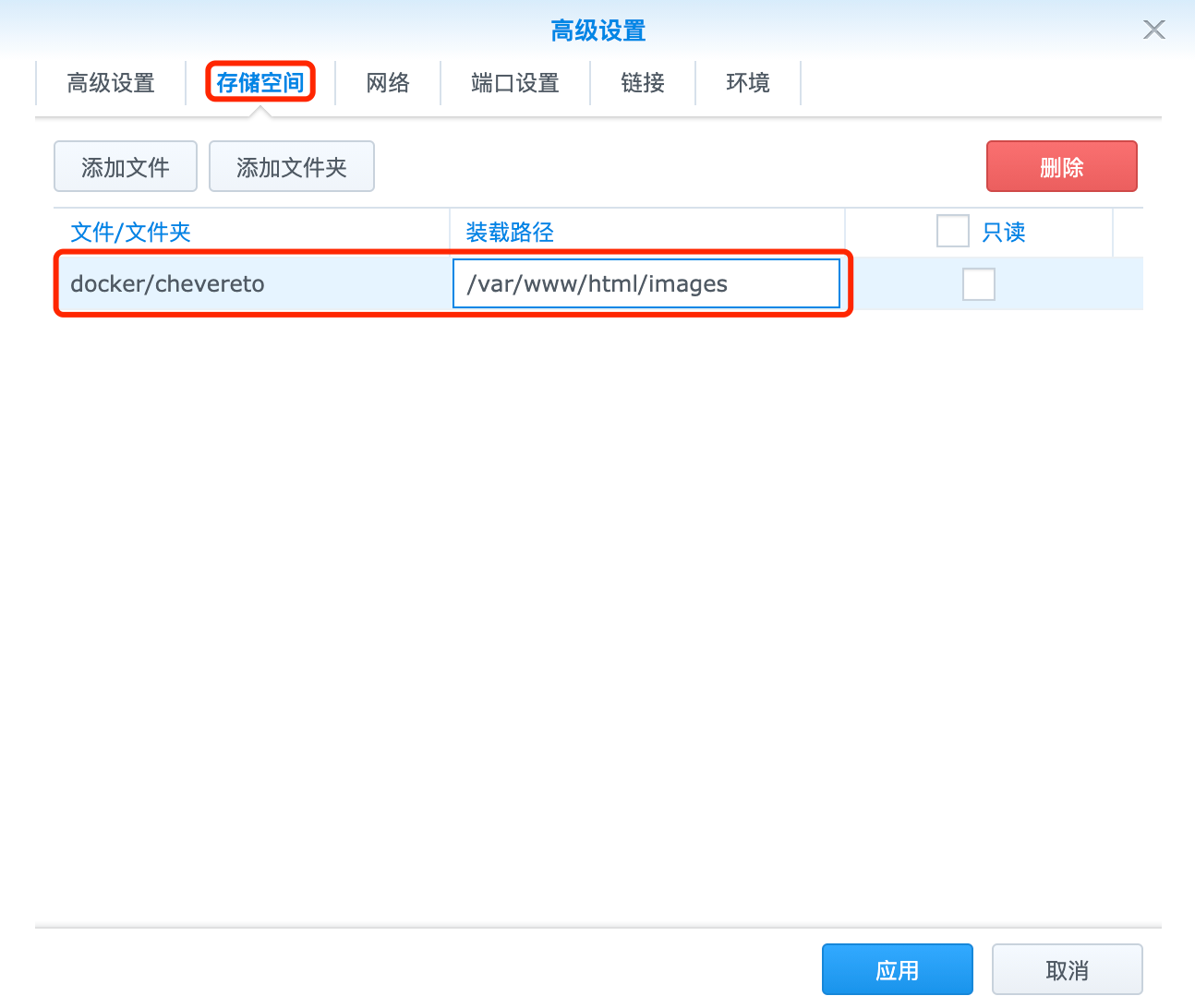Toggle the 只读 checkbox in the column header
This screenshot has width=1195, height=1008.
click(952, 231)
